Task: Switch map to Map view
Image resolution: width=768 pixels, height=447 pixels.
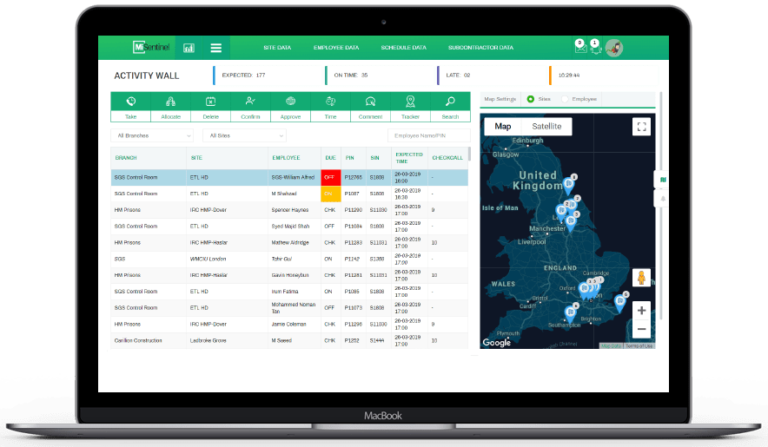Action: [503, 126]
